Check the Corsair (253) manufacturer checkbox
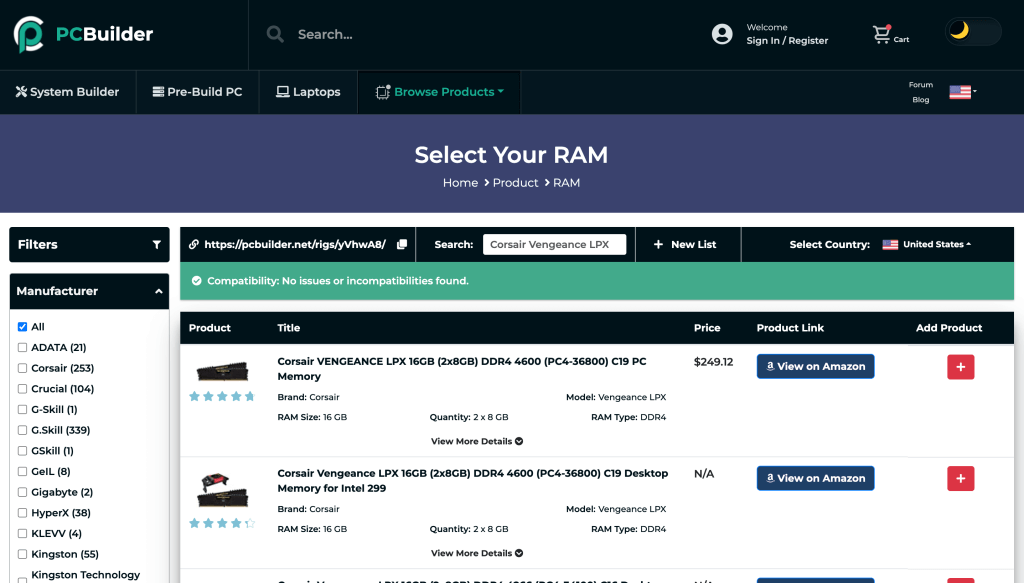Viewport: 1024px width, 583px height. 22,368
